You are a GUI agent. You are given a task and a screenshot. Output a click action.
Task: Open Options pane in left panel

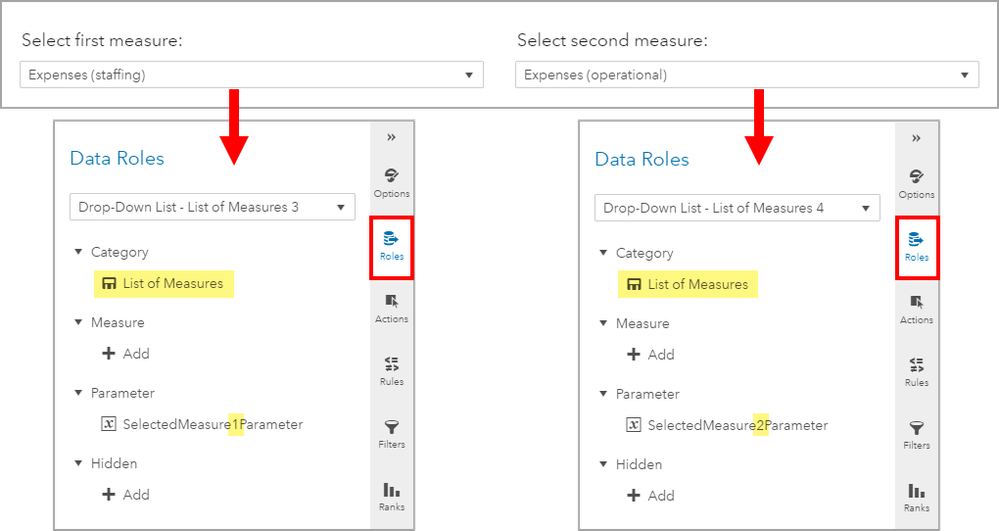tap(391, 180)
